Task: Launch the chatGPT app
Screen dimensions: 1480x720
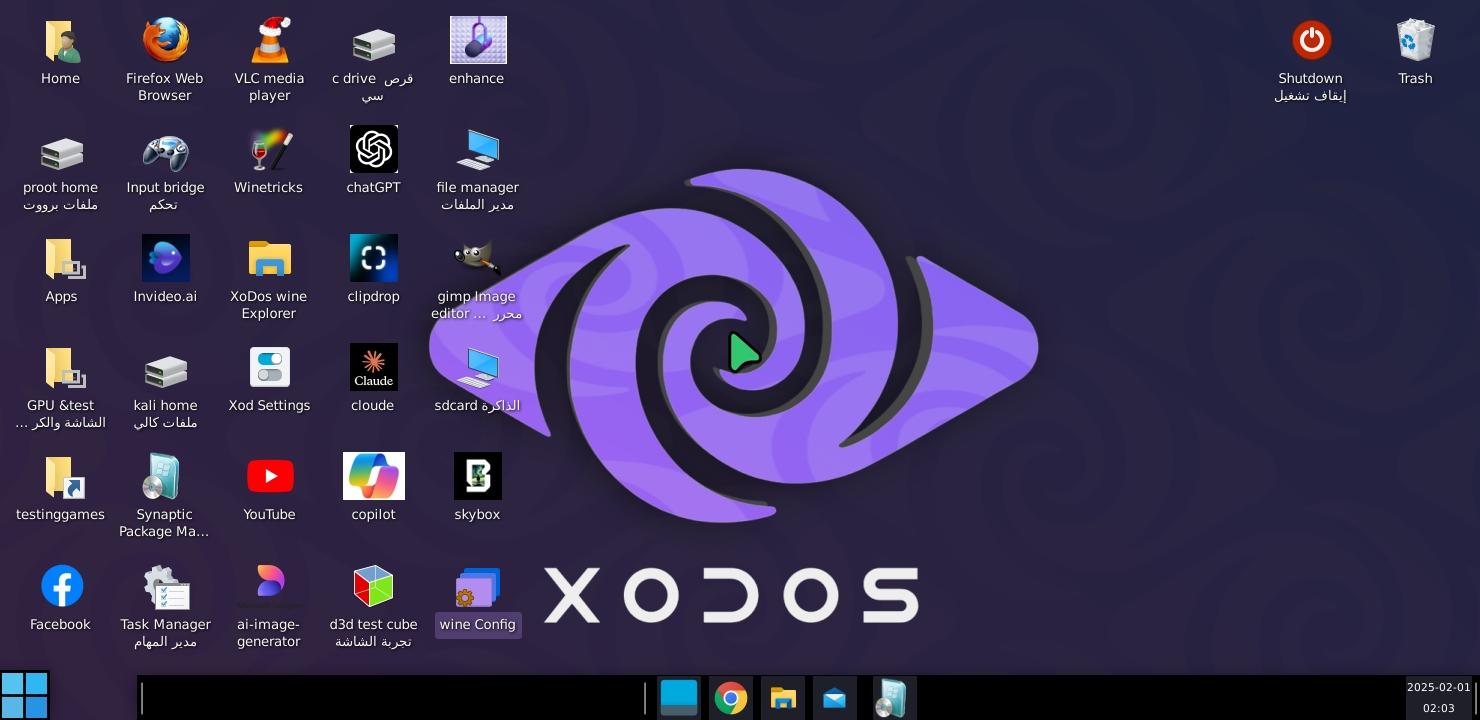Action: tap(374, 150)
